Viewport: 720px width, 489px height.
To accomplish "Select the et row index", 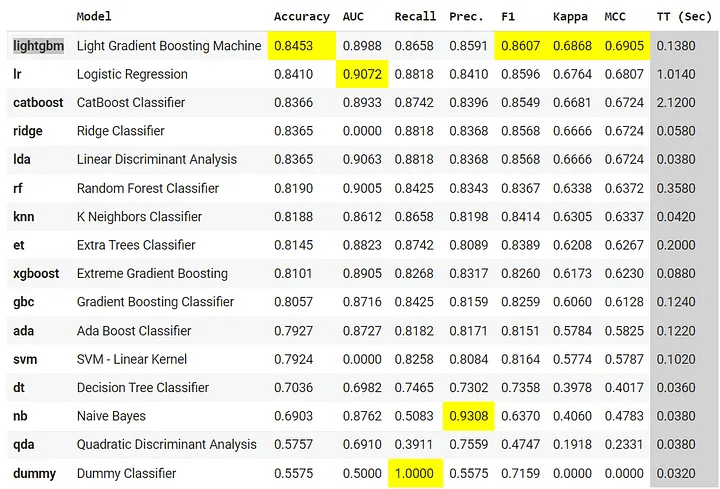I will tap(18, 245).
